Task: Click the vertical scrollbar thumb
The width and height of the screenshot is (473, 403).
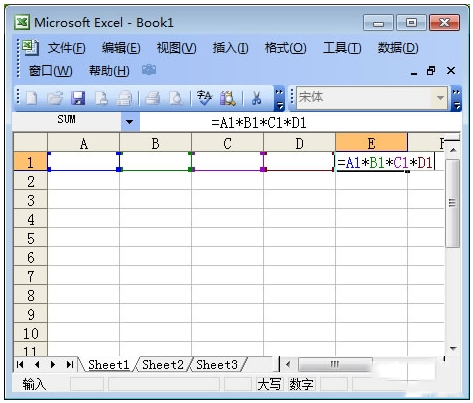Action: tap(452, 203)
